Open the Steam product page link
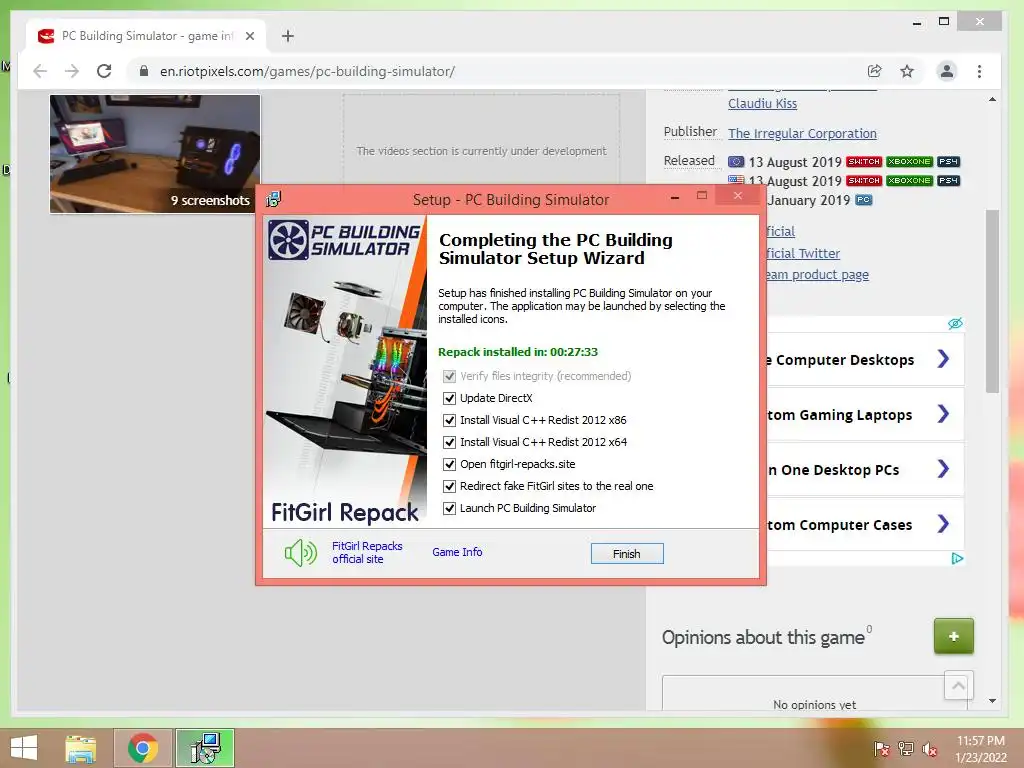The width and height of the screenshot is (1024, 768). click(817, 275)
